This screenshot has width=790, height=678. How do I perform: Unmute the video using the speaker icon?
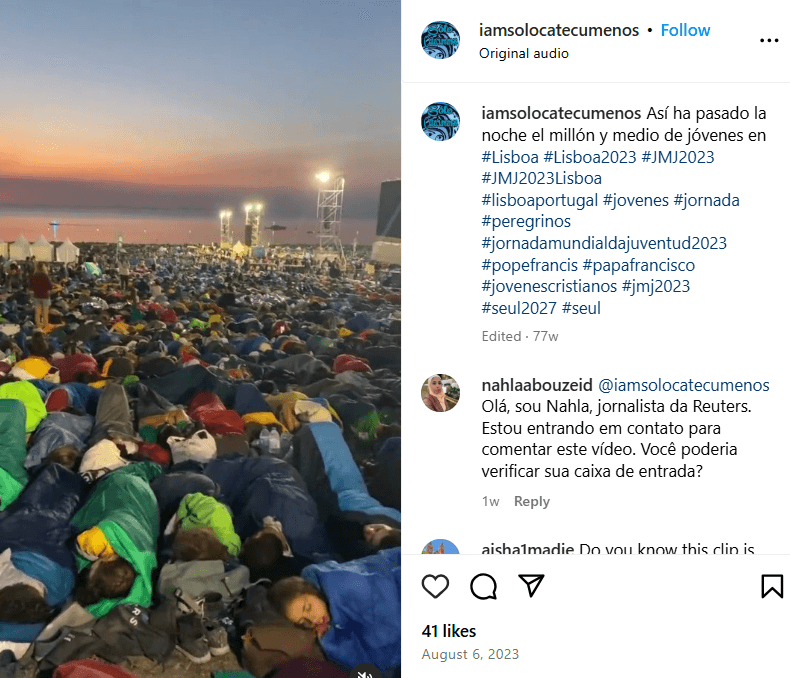tap(365, 673)
